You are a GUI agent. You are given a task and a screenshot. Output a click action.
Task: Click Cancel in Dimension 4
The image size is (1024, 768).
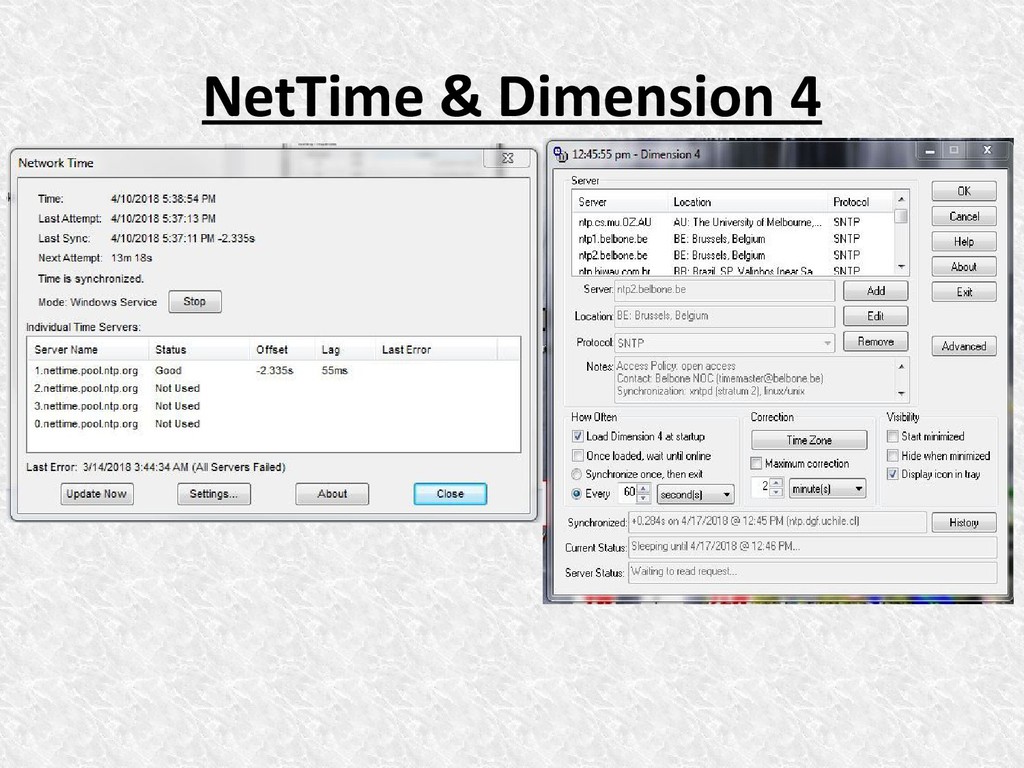[x=964, y=216]
